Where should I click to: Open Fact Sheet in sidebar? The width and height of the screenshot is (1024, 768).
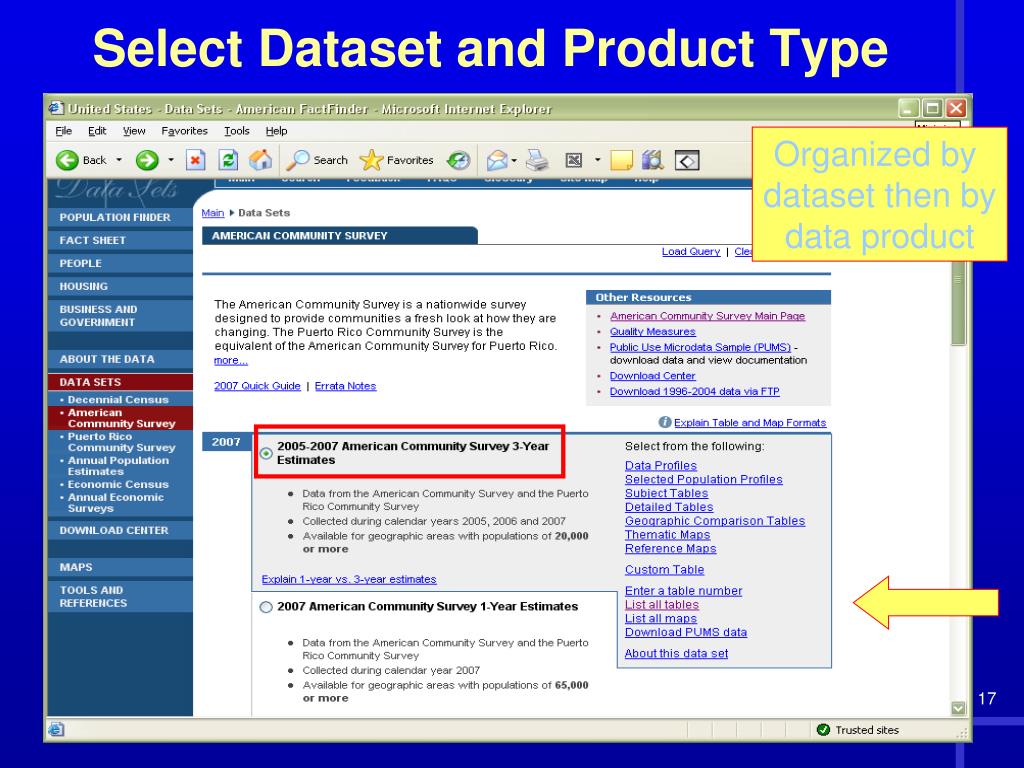(x=120, y=240)
